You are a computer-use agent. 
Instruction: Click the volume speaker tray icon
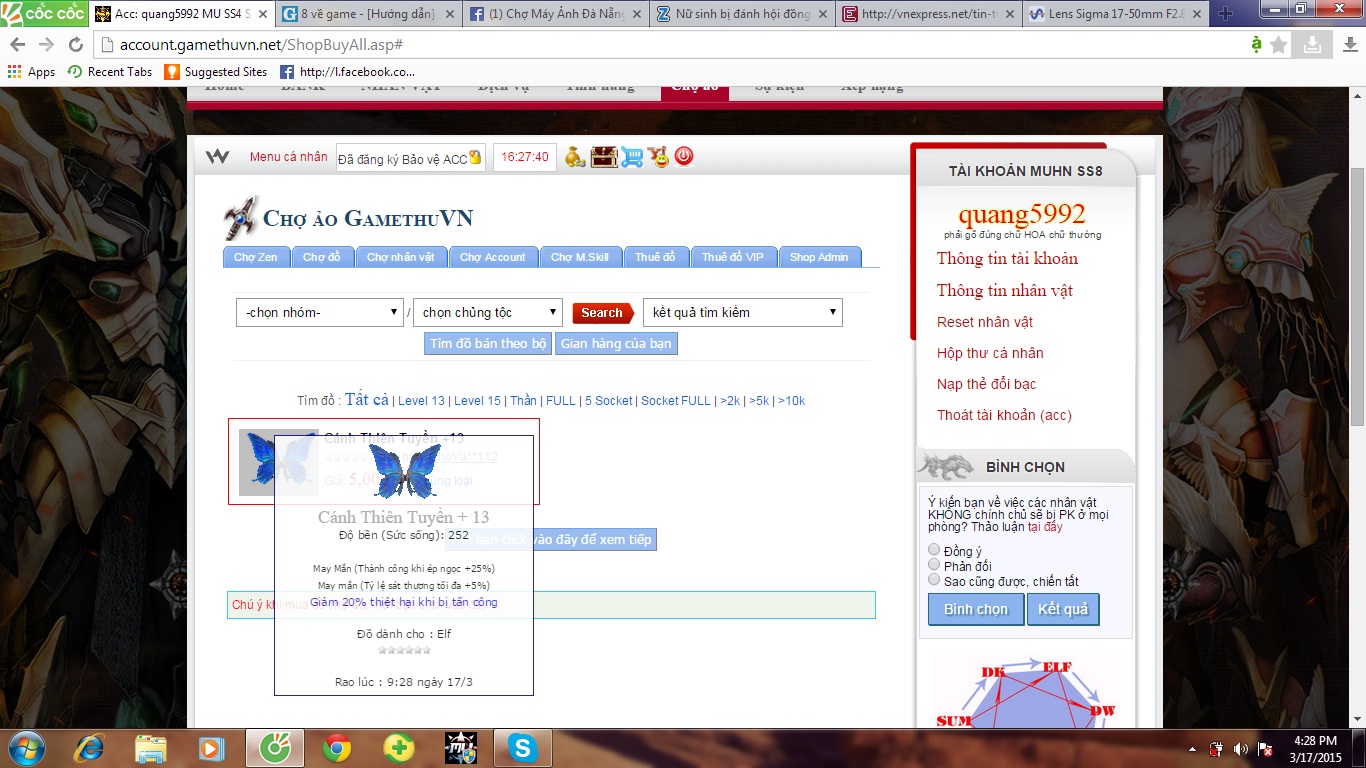pos(1241,749)
